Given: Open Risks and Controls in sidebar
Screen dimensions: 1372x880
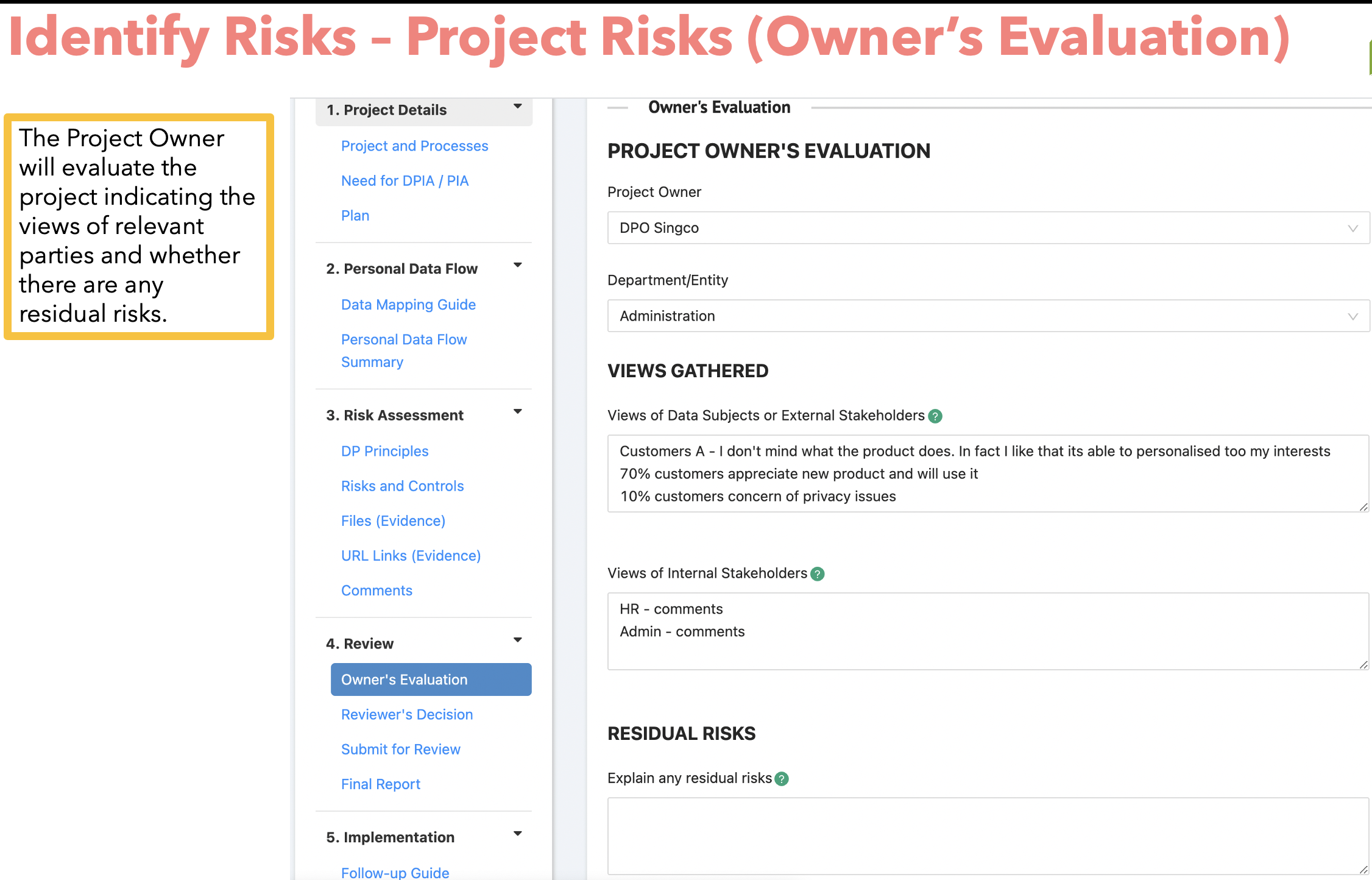Looking at the screenshot, I should (402, 486).
